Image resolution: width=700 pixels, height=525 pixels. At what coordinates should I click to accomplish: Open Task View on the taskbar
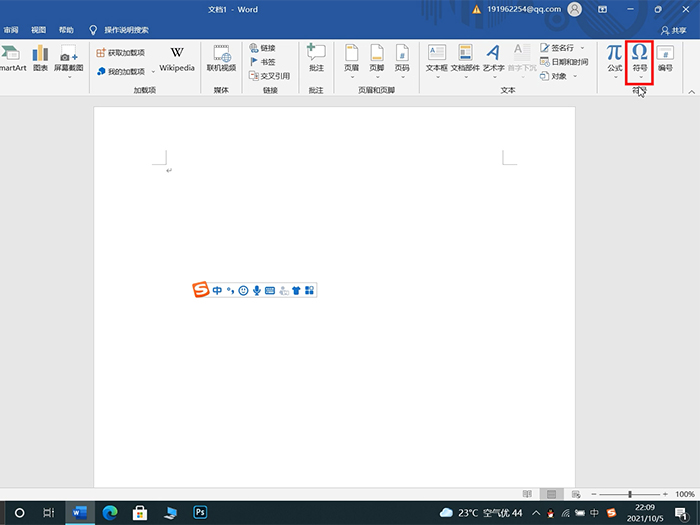click(49, 512)
